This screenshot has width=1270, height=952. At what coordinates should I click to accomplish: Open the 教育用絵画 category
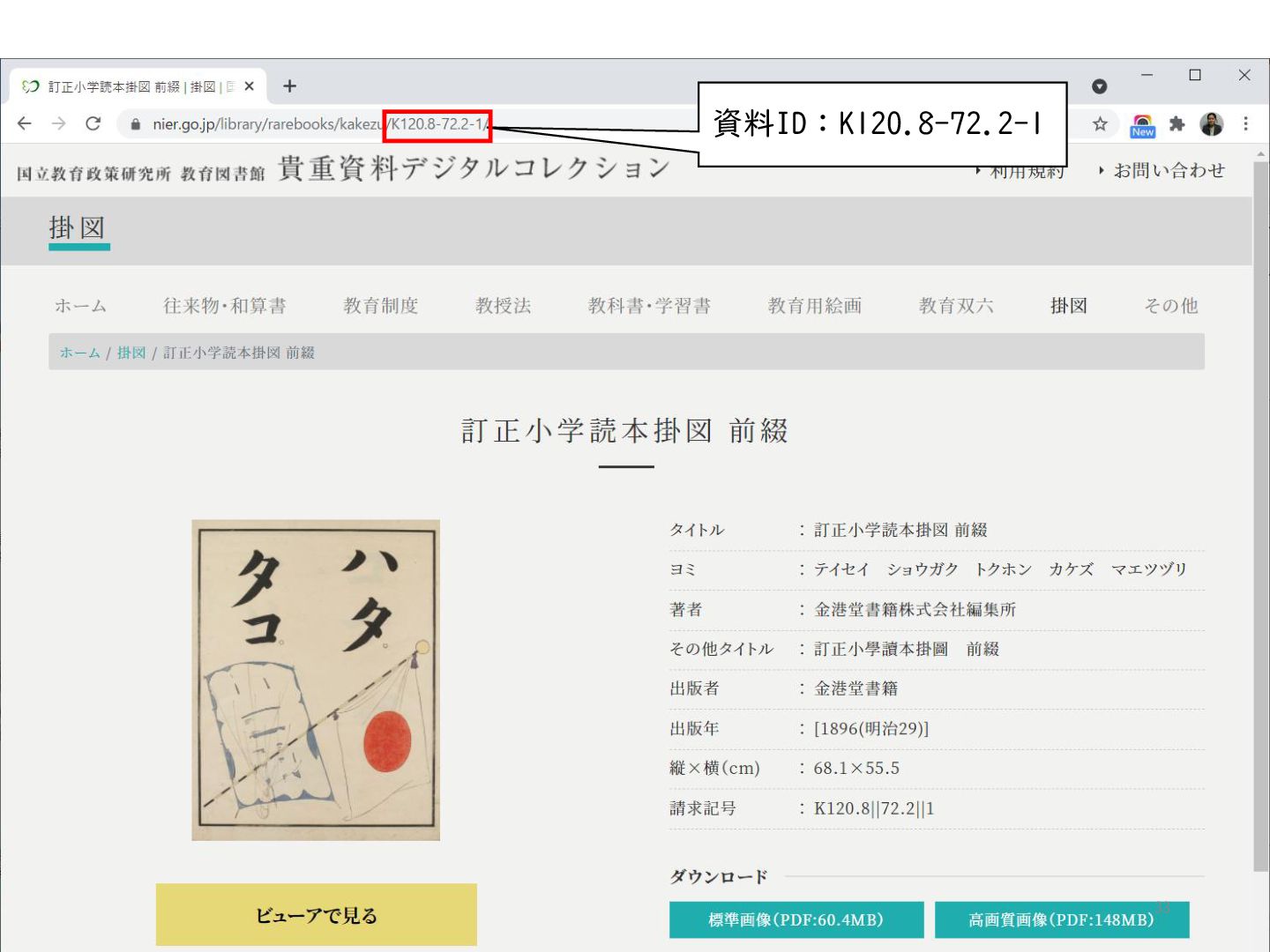(815, 306)
